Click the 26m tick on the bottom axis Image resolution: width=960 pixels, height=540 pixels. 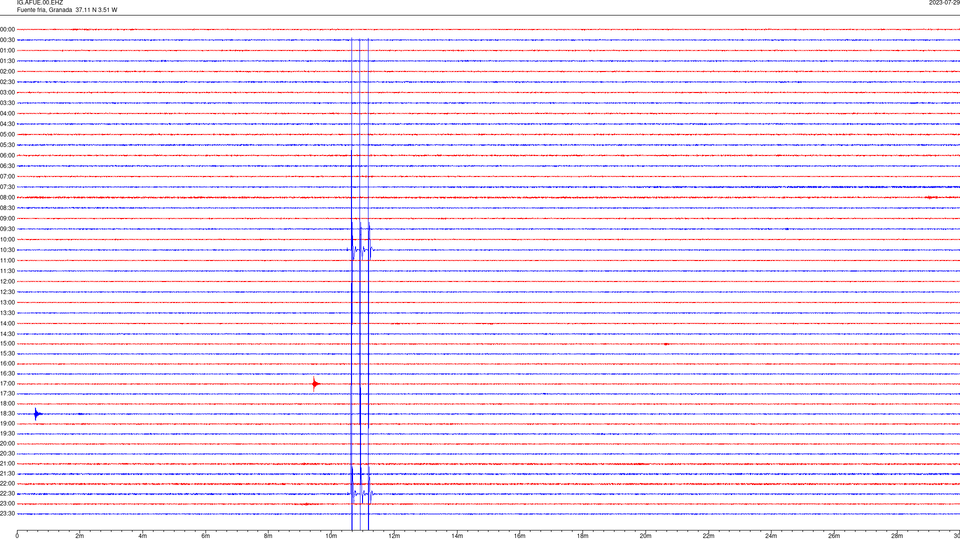click(x=834, y=536)
